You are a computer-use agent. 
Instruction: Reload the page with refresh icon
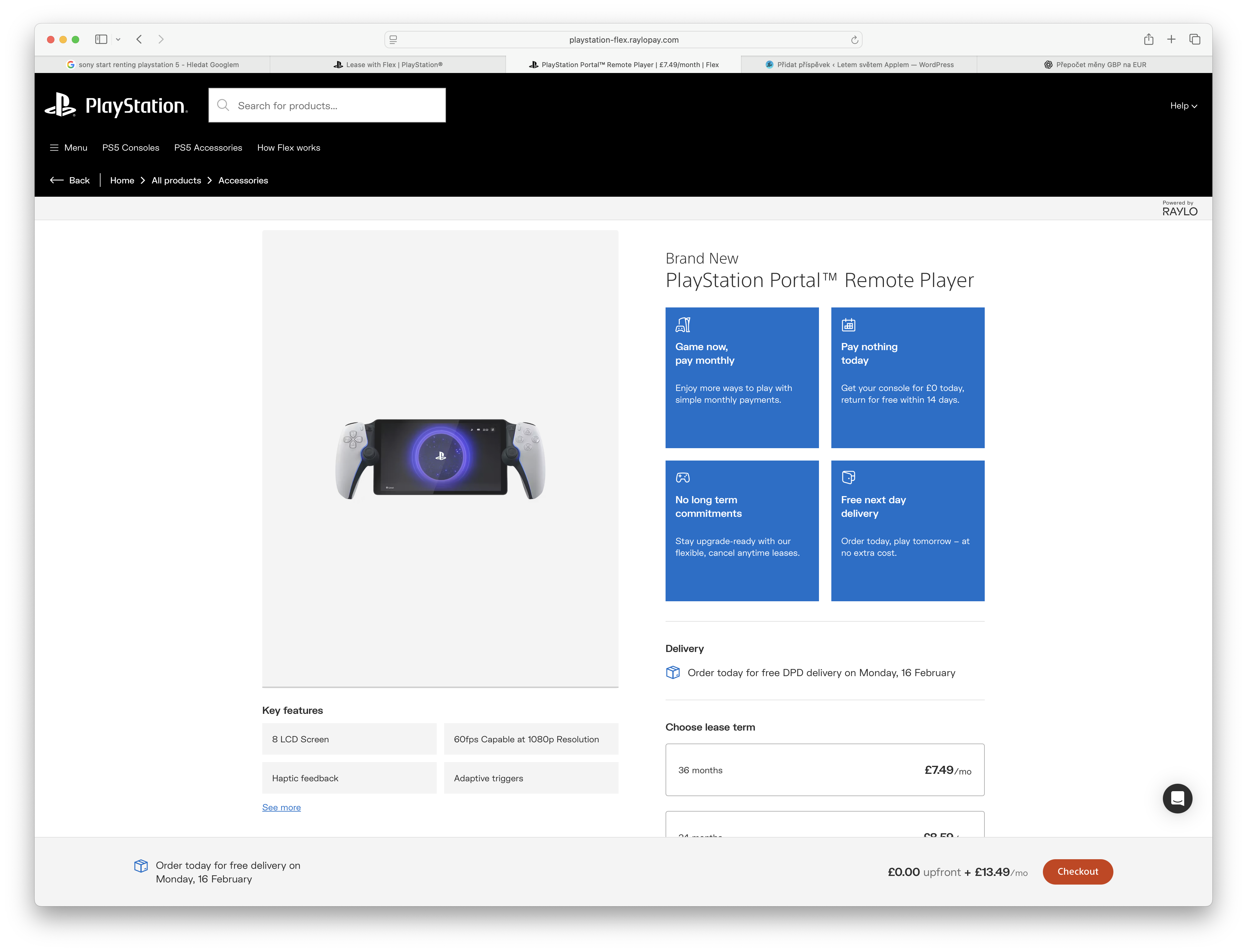tap(854, 40)
